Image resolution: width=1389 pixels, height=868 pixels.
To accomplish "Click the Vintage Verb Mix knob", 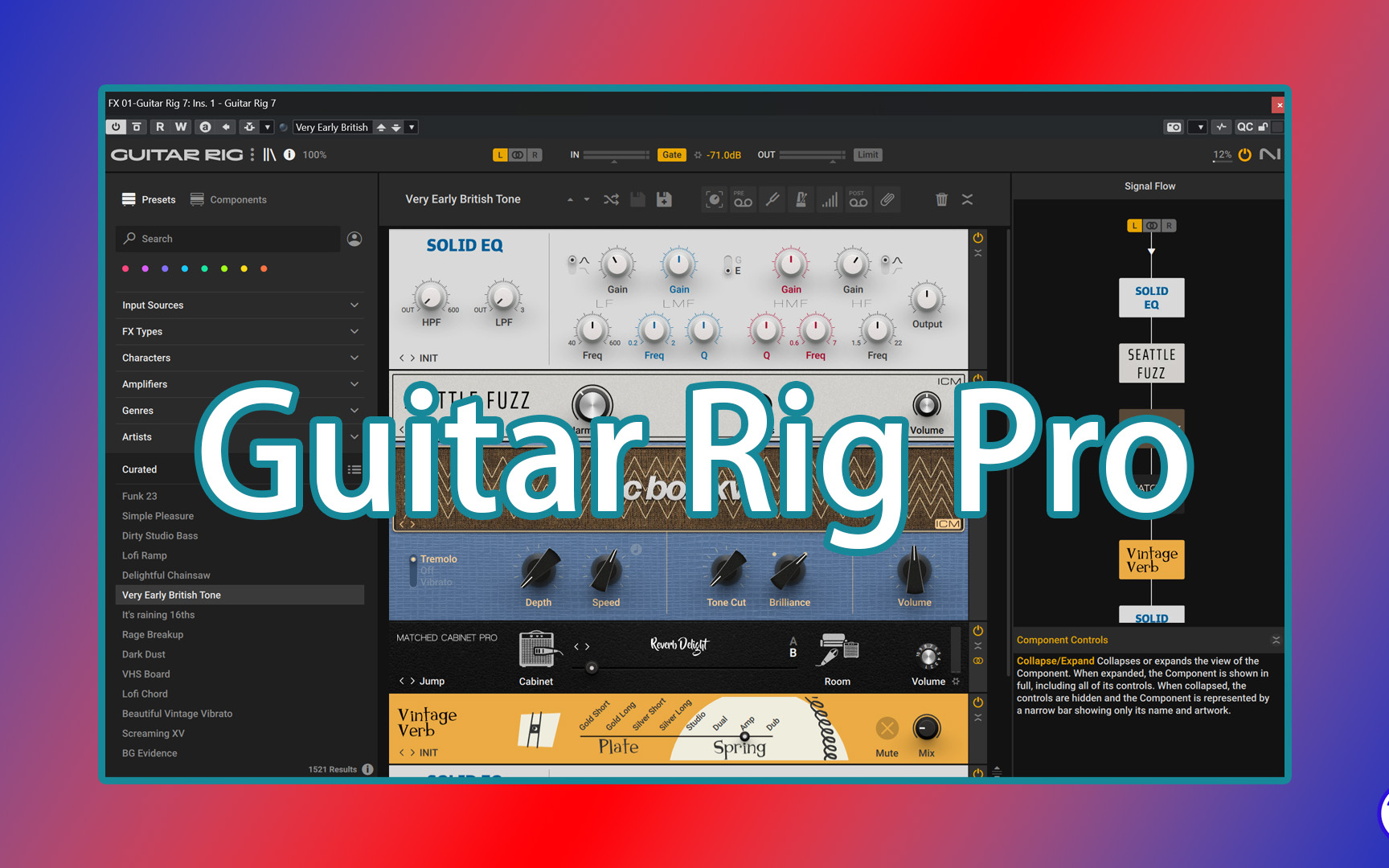I will [x=927, y=728].
